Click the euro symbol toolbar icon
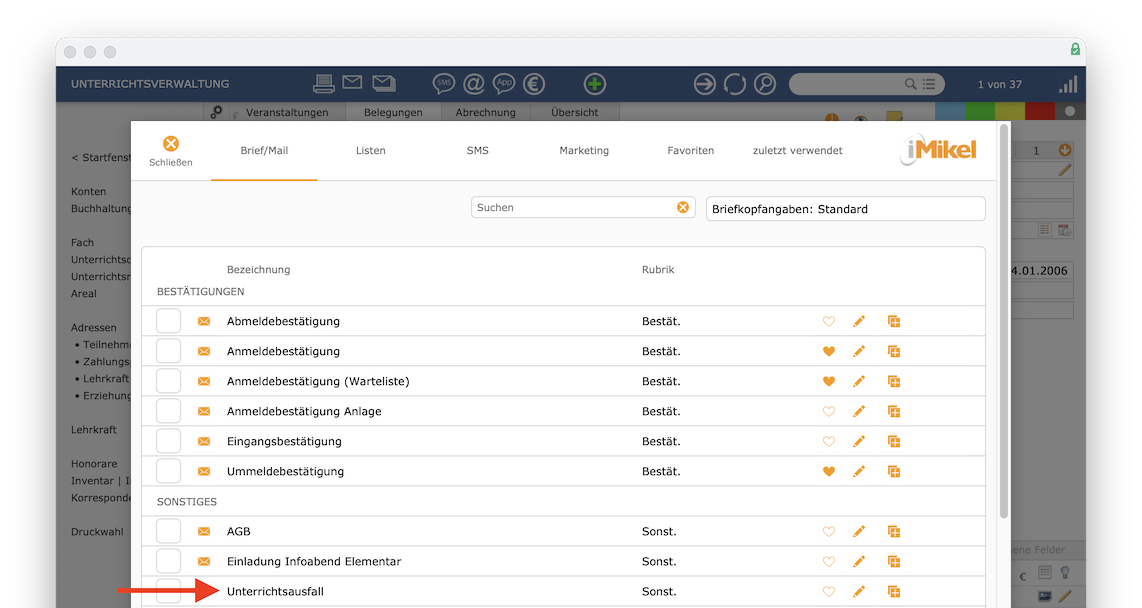1142x608 pixels. coord(534,84)
